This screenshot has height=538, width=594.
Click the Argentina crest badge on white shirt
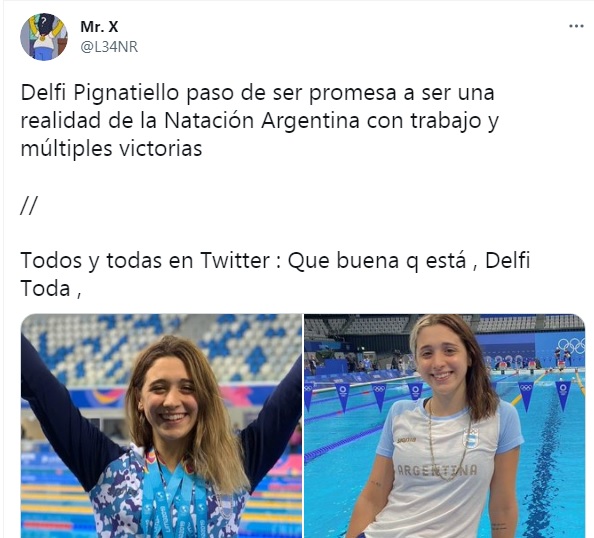[x=469, y=438]
